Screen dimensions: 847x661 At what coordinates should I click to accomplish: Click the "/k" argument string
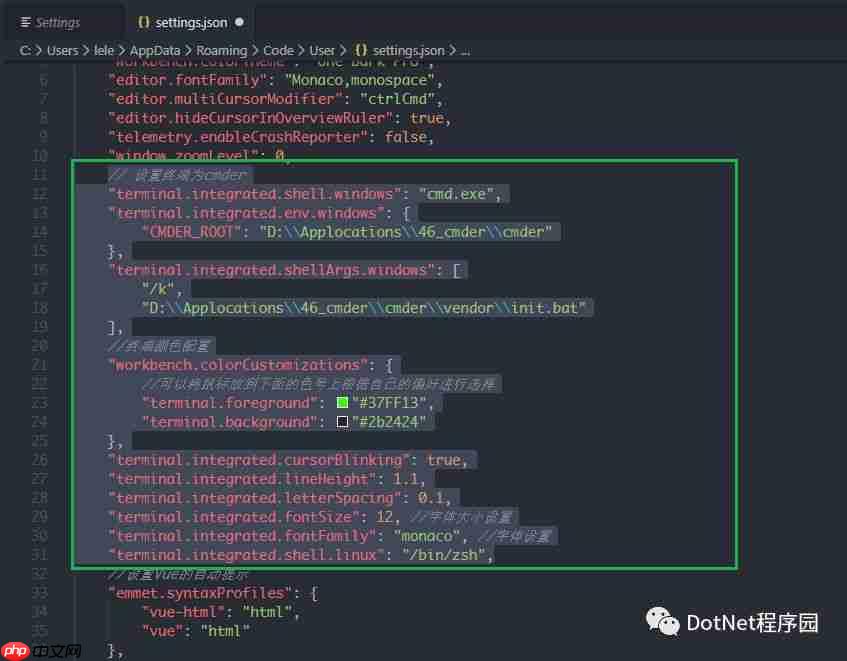point(159,289)
